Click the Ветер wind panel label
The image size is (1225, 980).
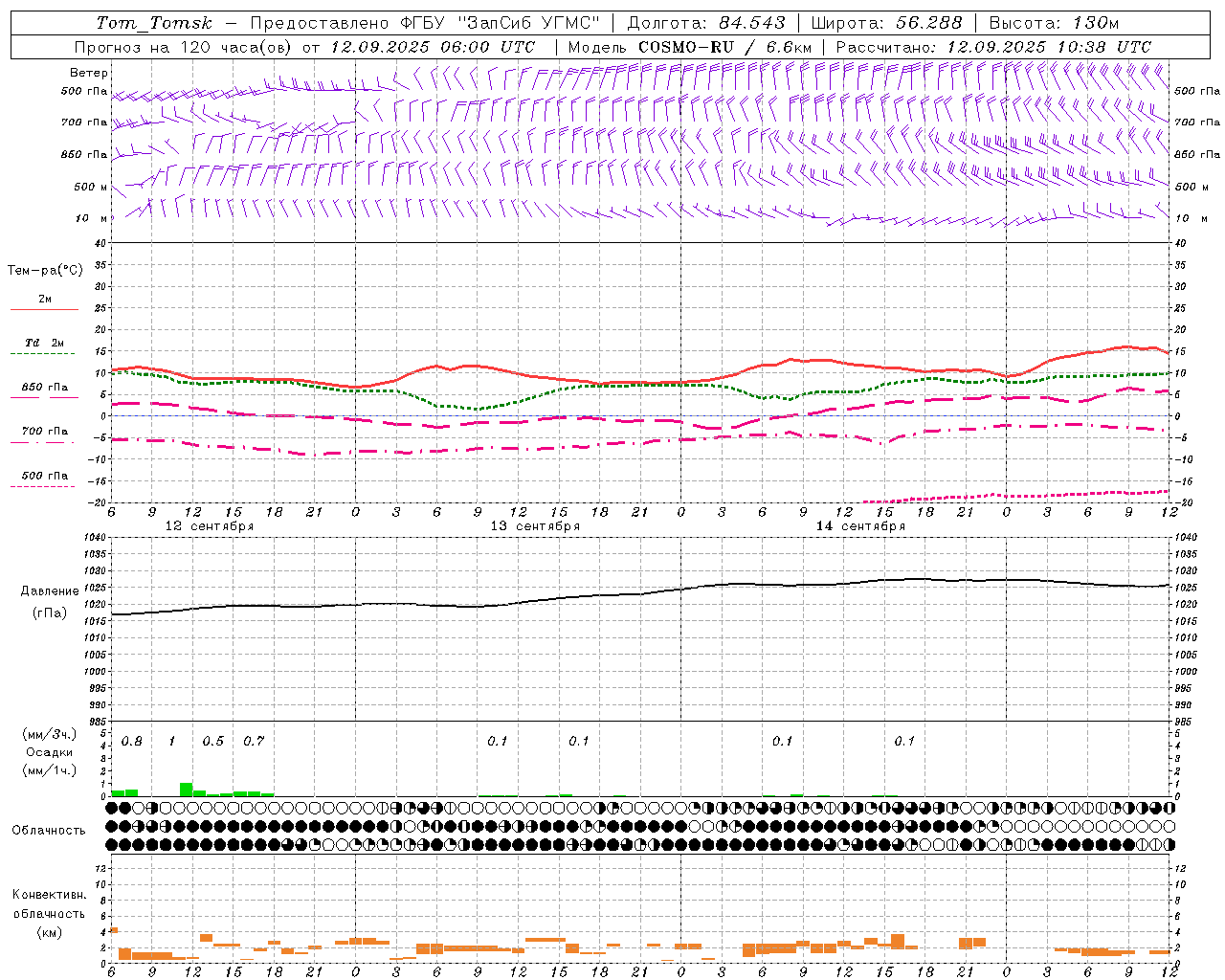click(89, 73)
